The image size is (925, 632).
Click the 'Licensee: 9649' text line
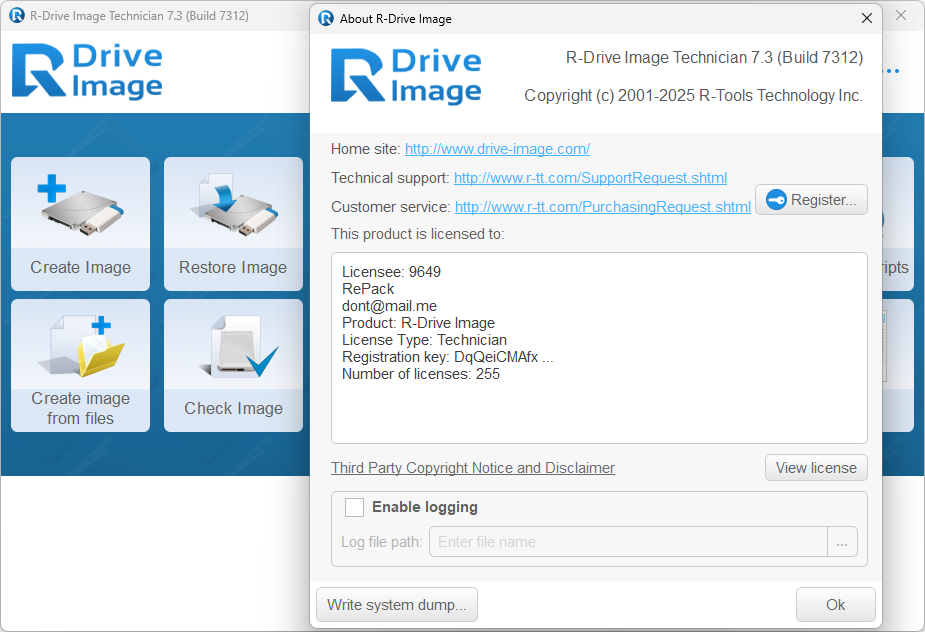coord(391,272)
